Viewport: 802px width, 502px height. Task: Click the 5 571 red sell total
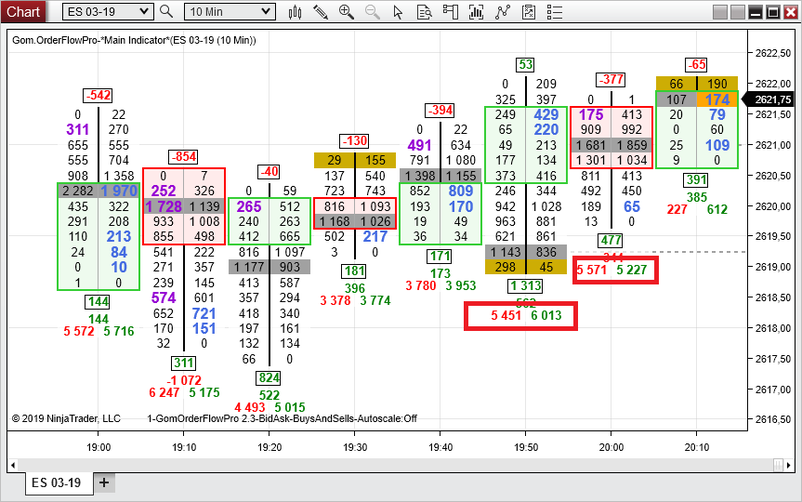point(591,270)
